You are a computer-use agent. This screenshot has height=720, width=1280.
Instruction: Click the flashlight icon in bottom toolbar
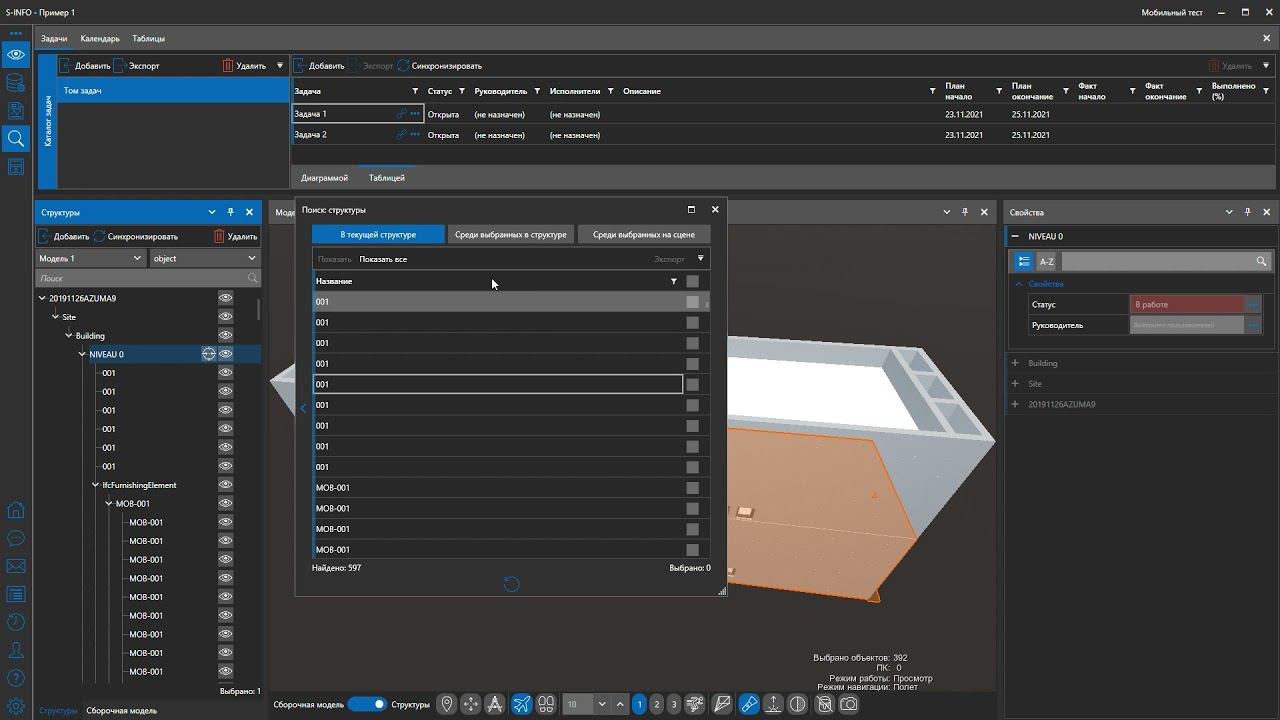[x=748, y=704]
